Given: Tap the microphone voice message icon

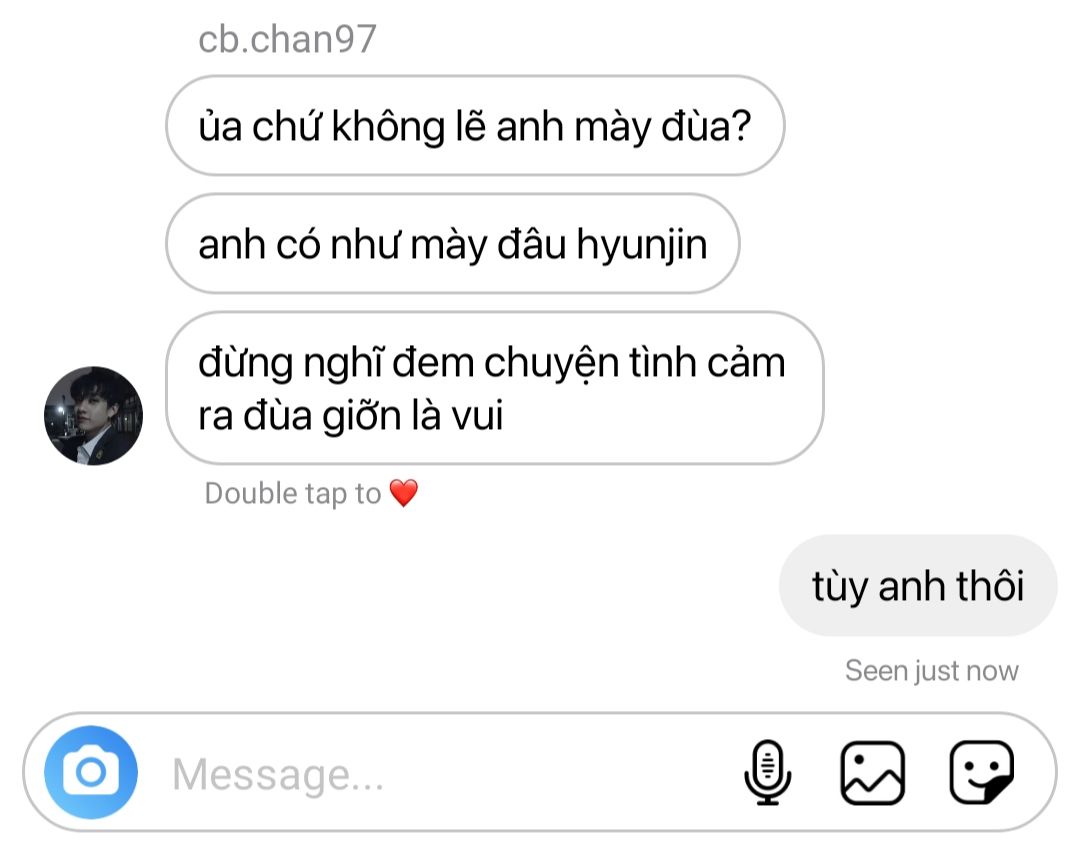Looking at the screenshot, I should coord(767,772).
